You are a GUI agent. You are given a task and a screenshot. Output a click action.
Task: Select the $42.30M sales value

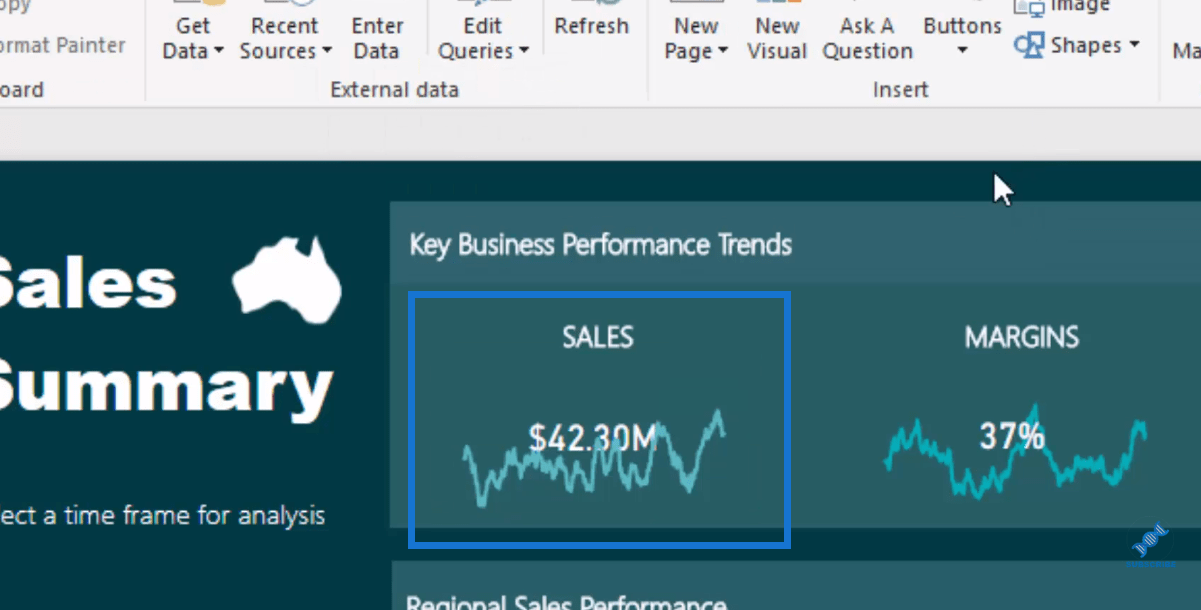[593, 437]
